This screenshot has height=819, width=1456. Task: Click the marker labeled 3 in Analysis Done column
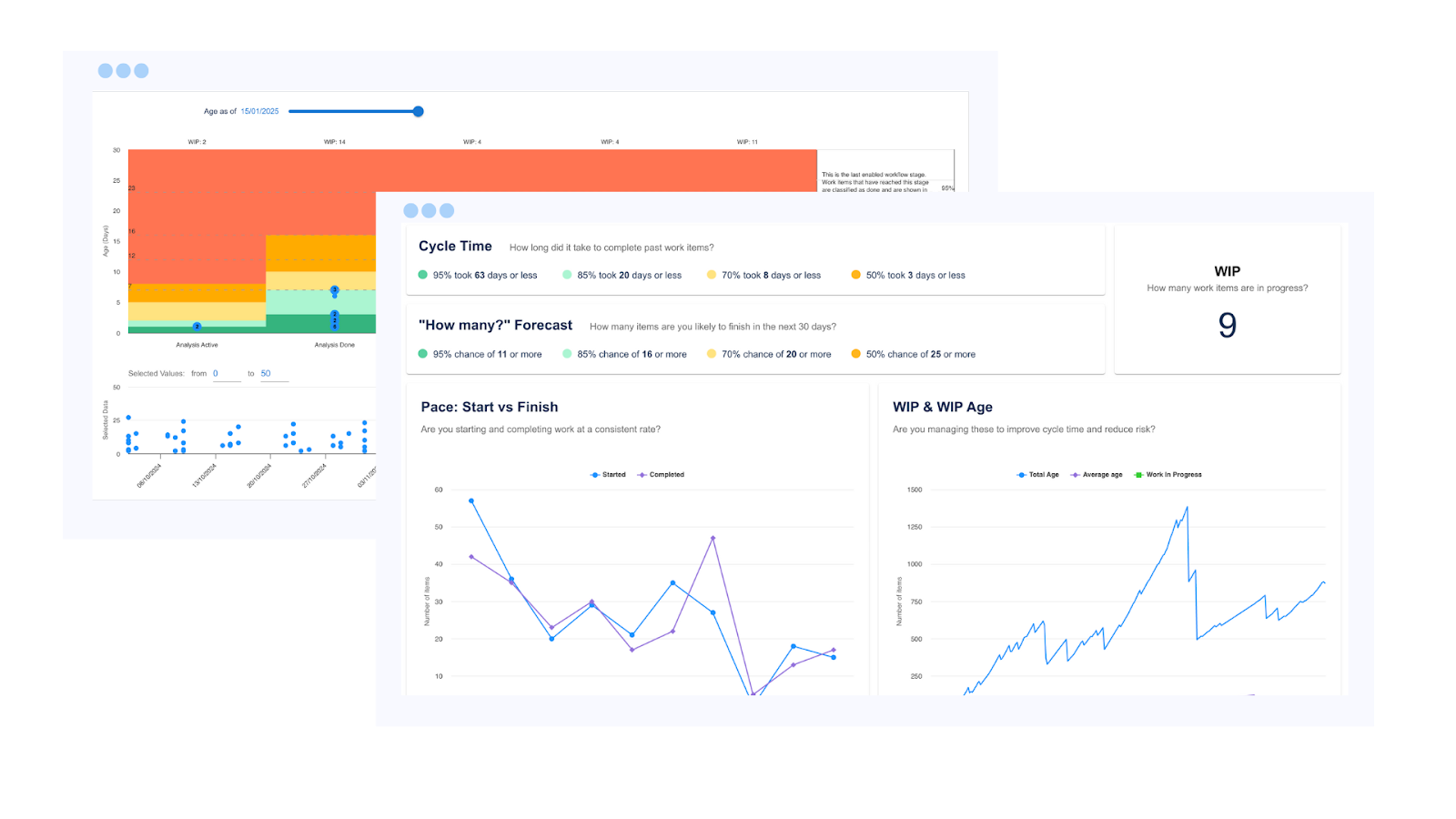(x=334, y=291)
